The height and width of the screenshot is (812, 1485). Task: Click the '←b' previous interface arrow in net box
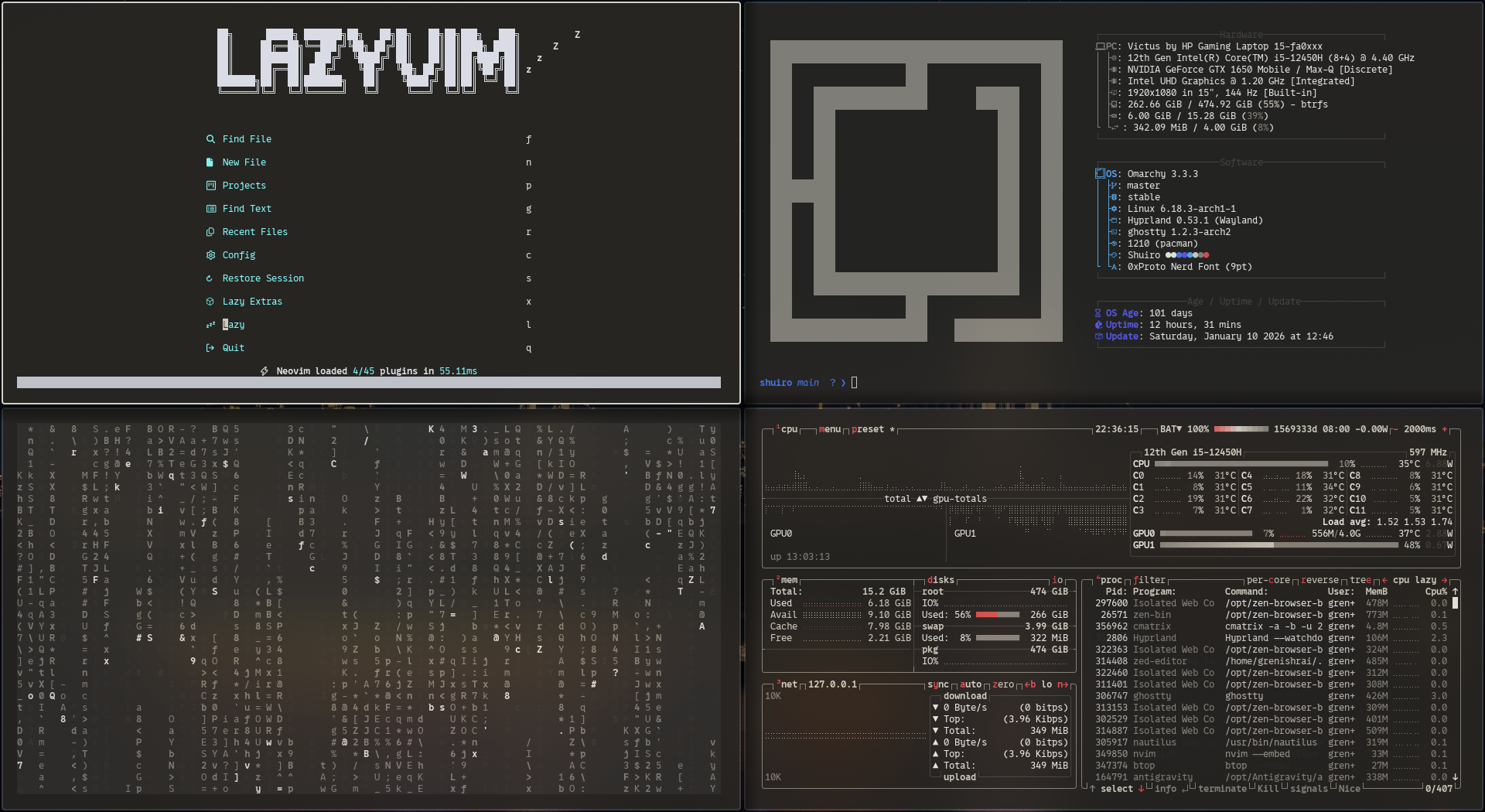tap(1030, 684)
